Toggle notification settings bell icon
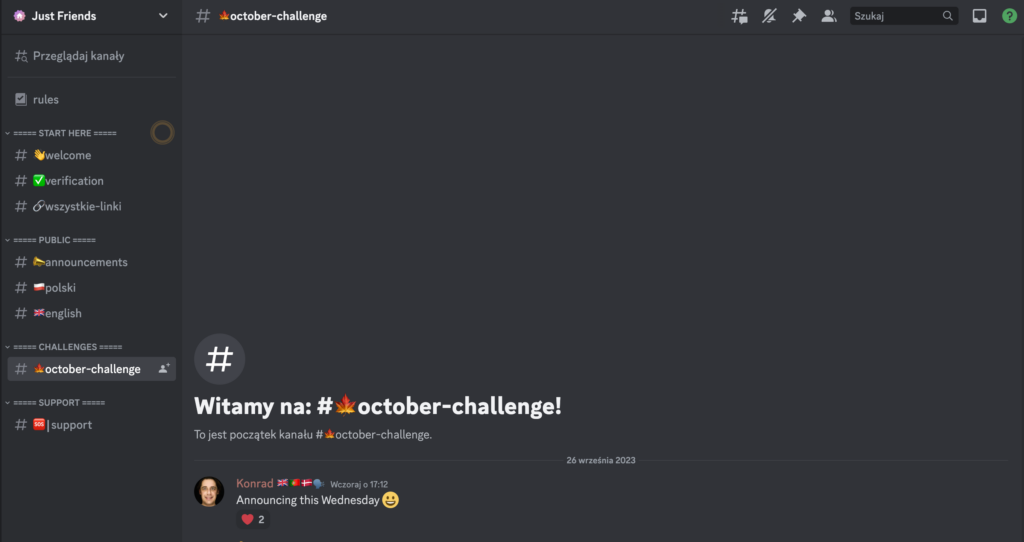Image resolution: width=1024 pixels, height=542 pixels. click(769, 16)
